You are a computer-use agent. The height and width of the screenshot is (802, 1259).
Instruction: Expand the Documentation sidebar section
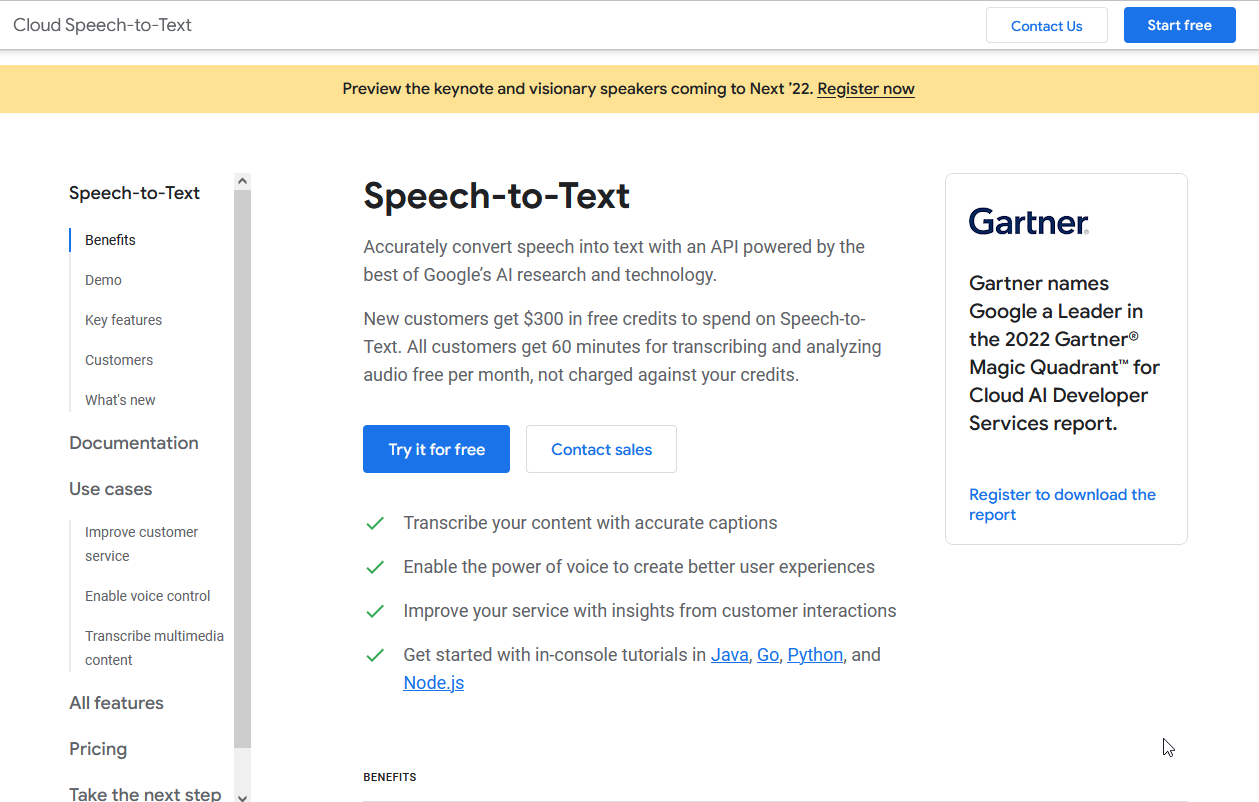tap(134, 443)
